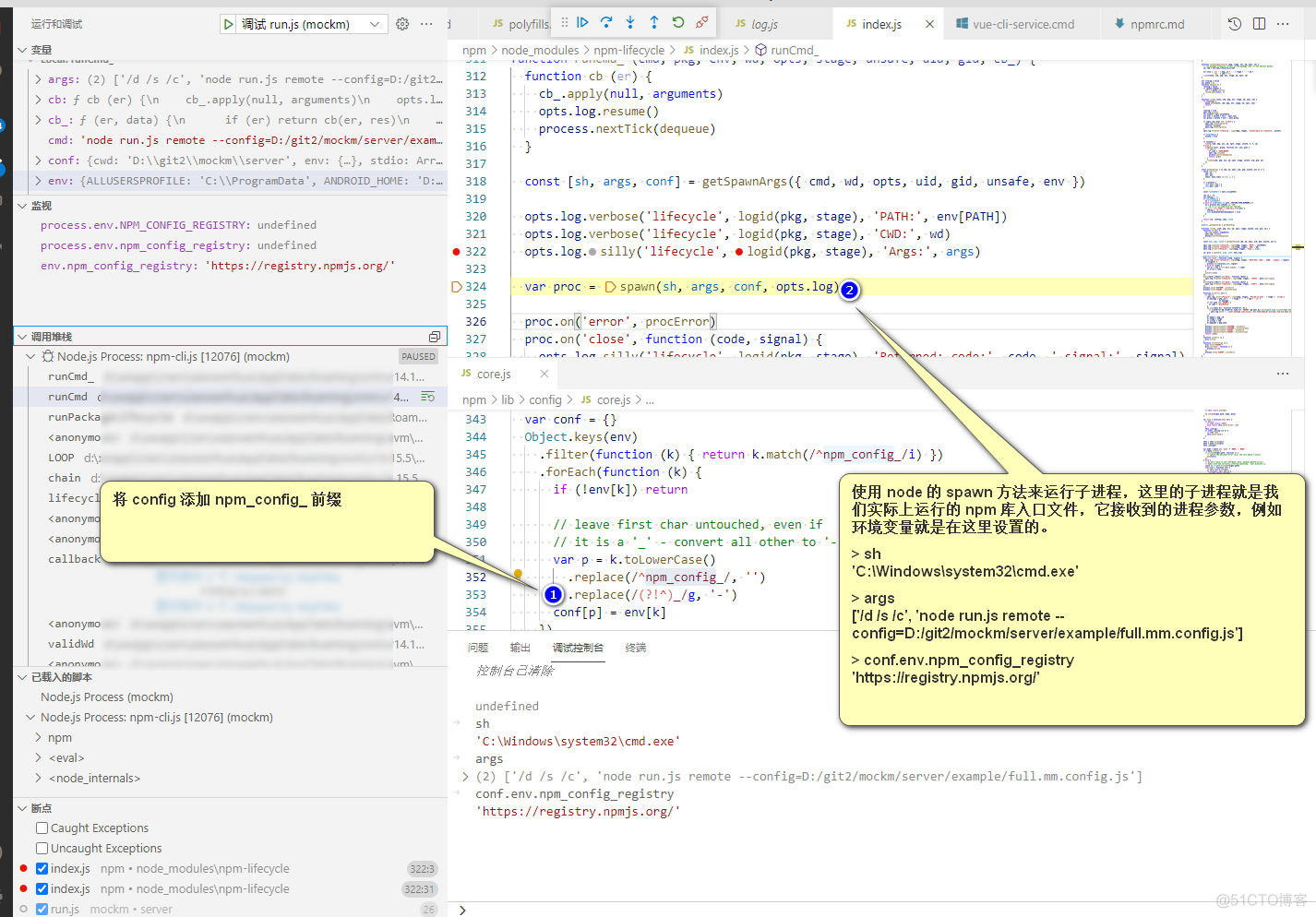Restart frame on the runCmd stack row
The height and width of the screenshot is (917, 1316).
pos(427,397)
